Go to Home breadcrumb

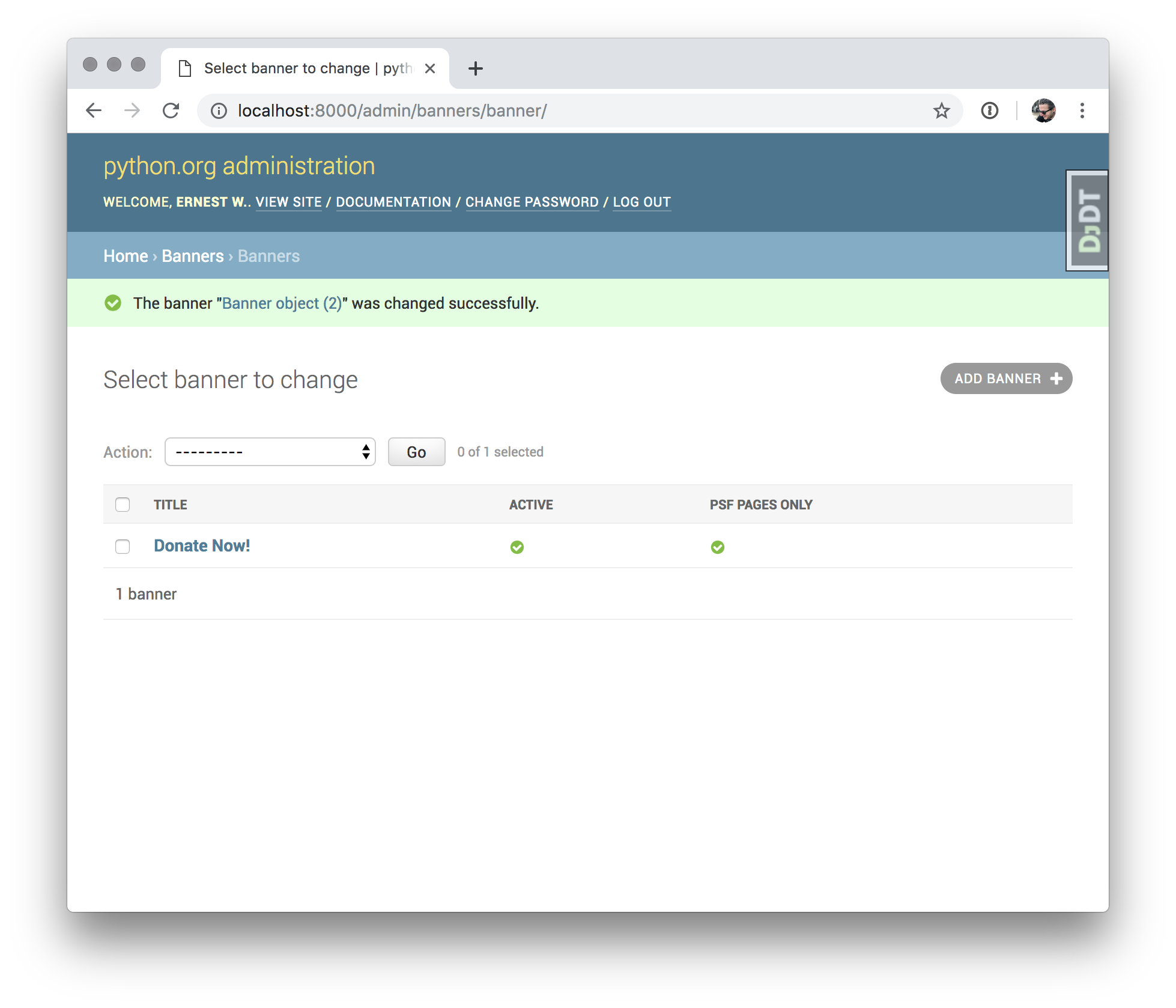coord(126,256)
